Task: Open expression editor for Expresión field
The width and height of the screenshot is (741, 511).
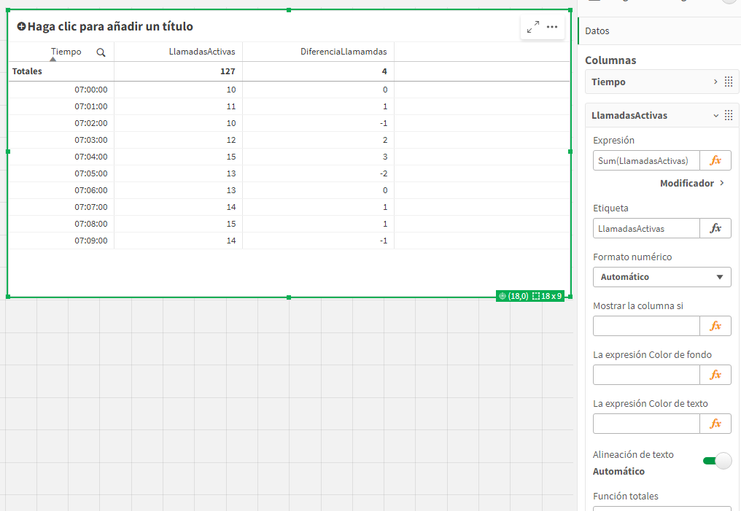Action: 715,161
